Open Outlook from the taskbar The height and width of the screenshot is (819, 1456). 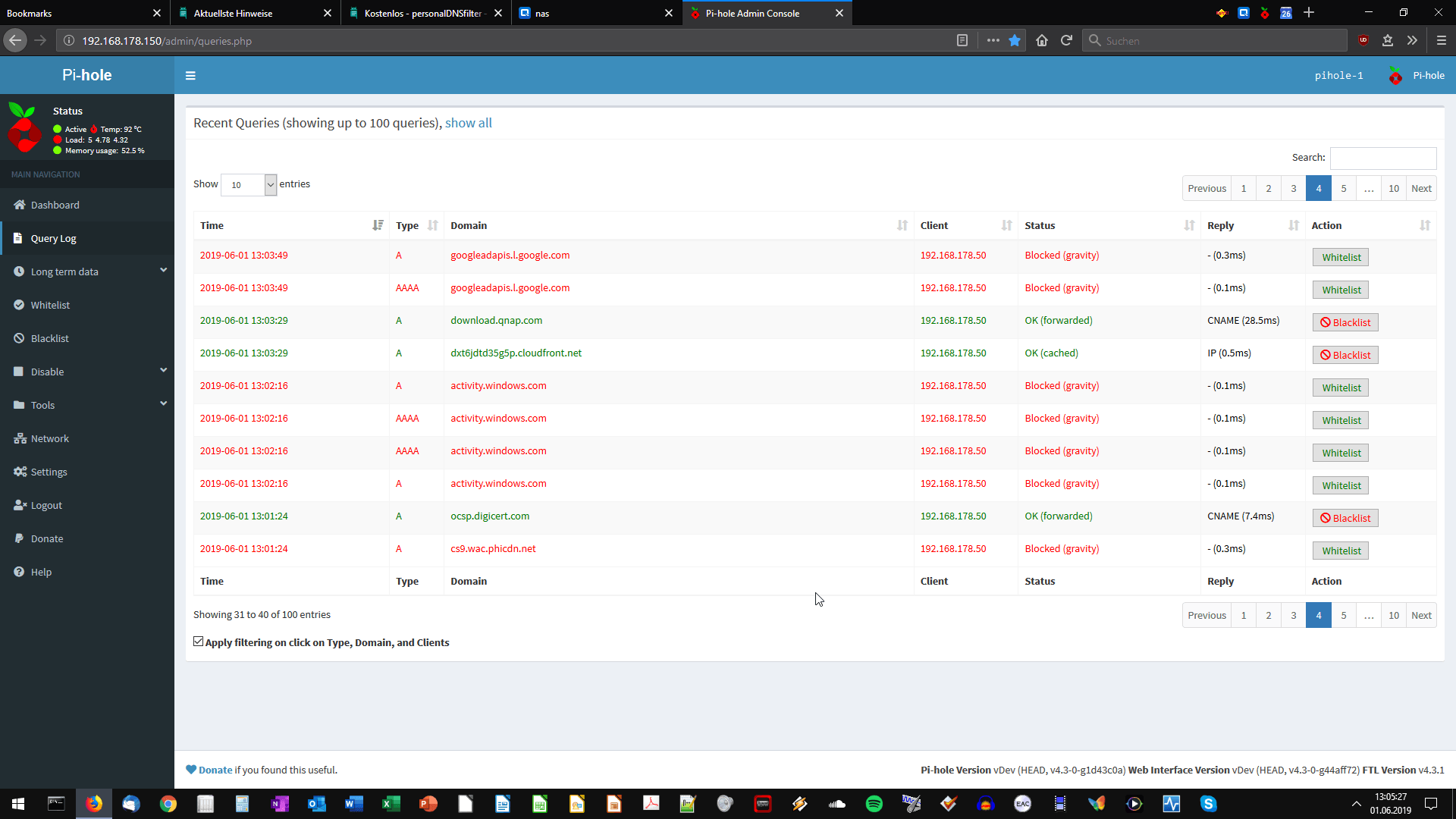pos(317,804)
